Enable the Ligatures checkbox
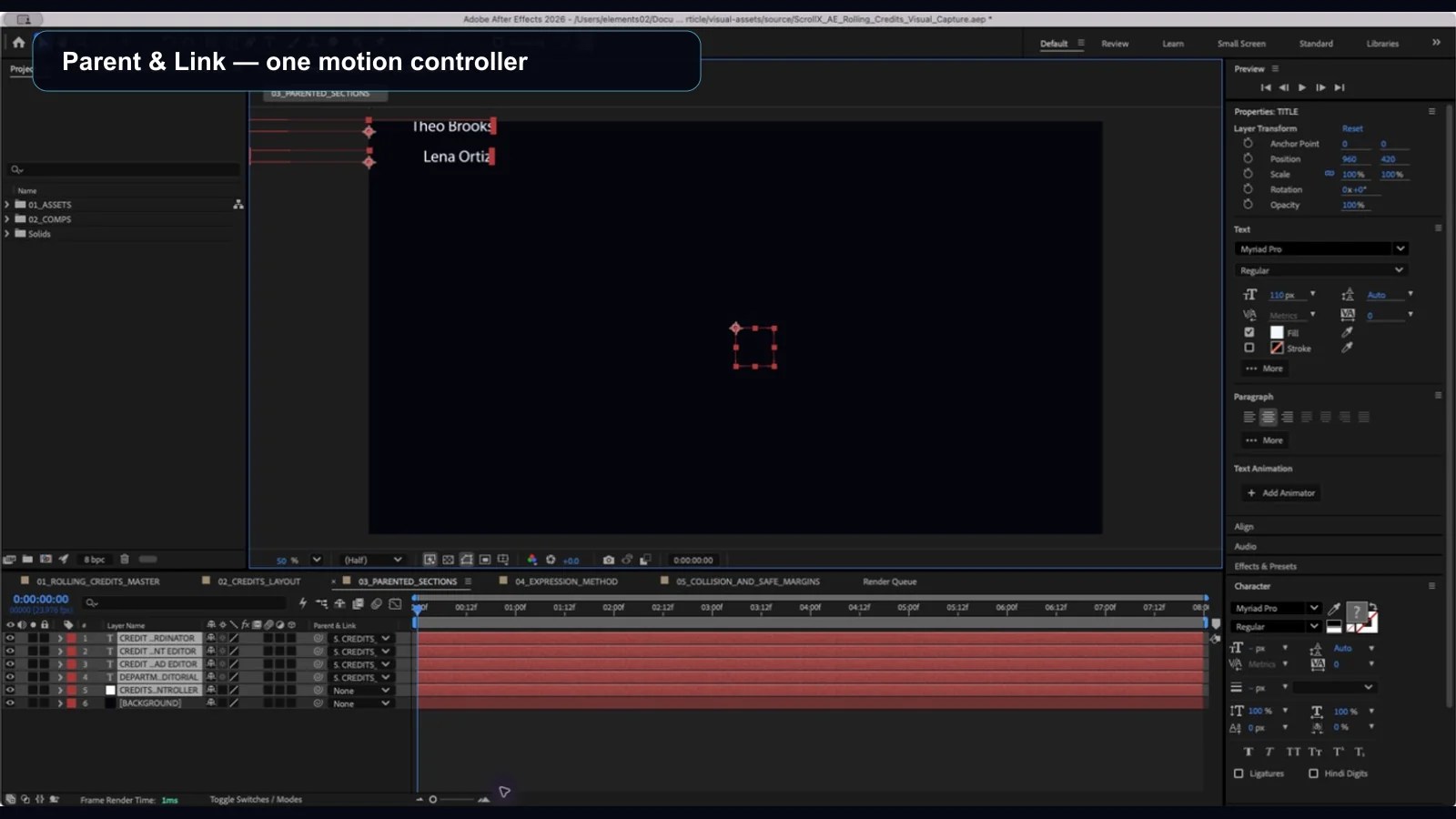1456x819 pixels. click(x=1239, y=773)
